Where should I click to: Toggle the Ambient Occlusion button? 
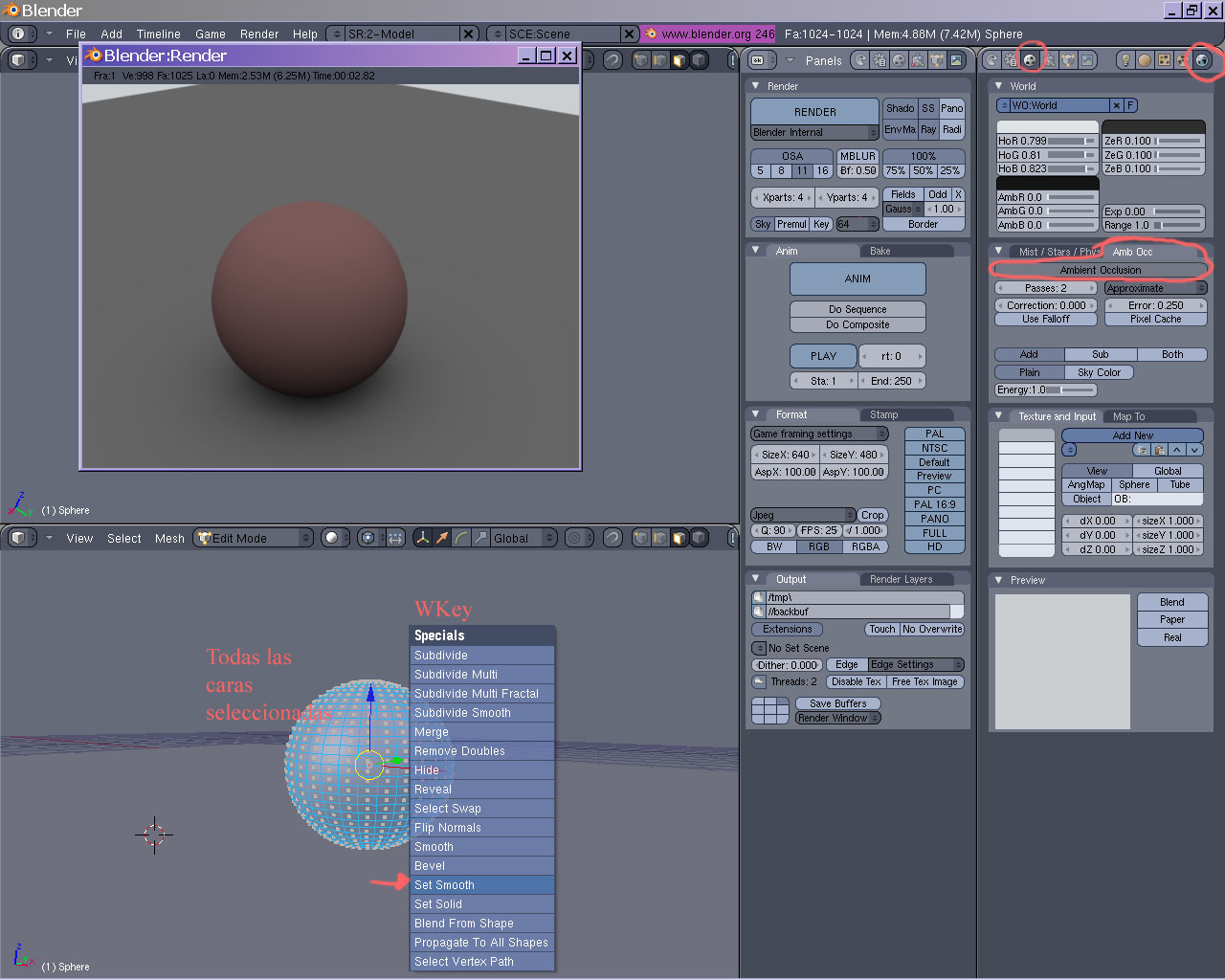[x=1101, y=270]
